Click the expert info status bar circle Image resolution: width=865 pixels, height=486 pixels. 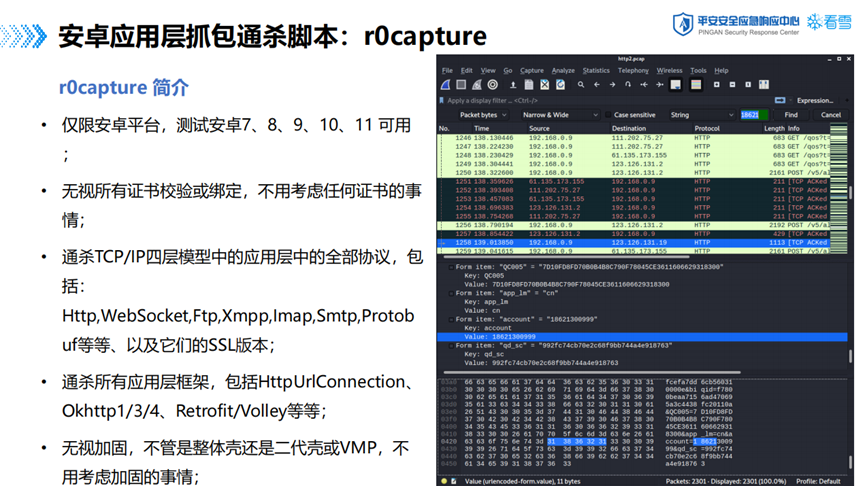coord(444,481)
